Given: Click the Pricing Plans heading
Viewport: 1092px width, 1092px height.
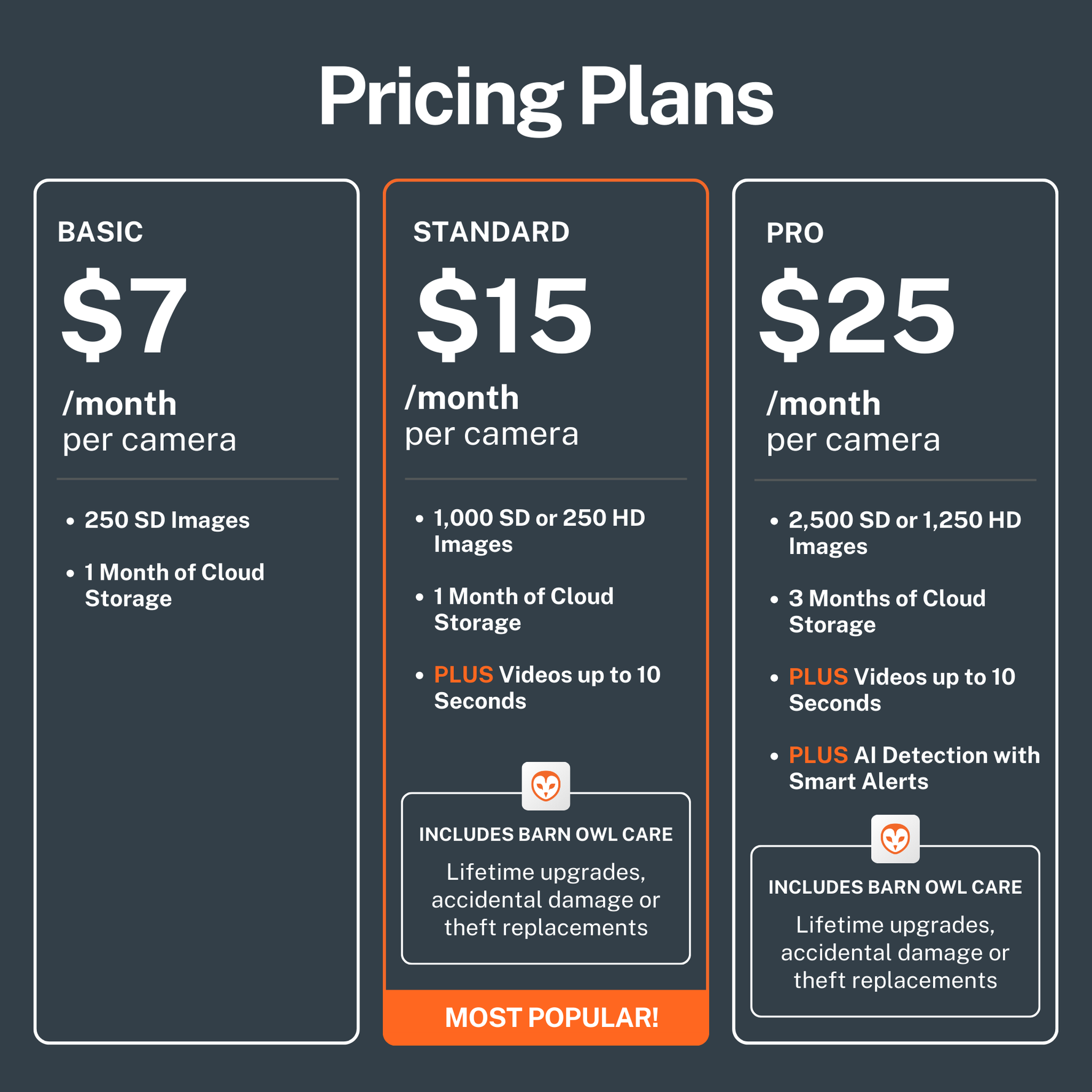Looking at the screenshot, I should [x=545, y=98].
